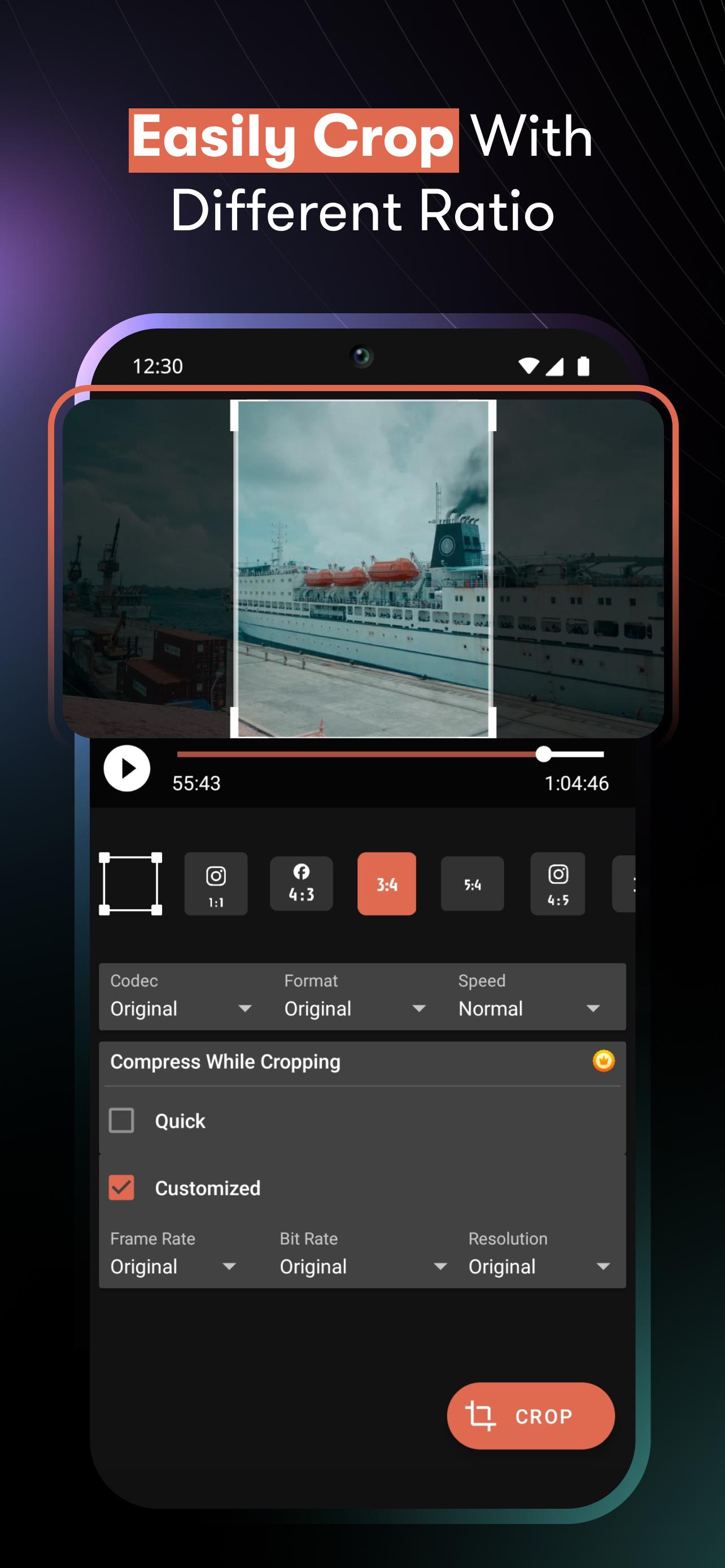Image resolution: width=725 pixels, height=1568 pixels.
Task: Select the 3:4 crop ratio
Action: [387, 883]
